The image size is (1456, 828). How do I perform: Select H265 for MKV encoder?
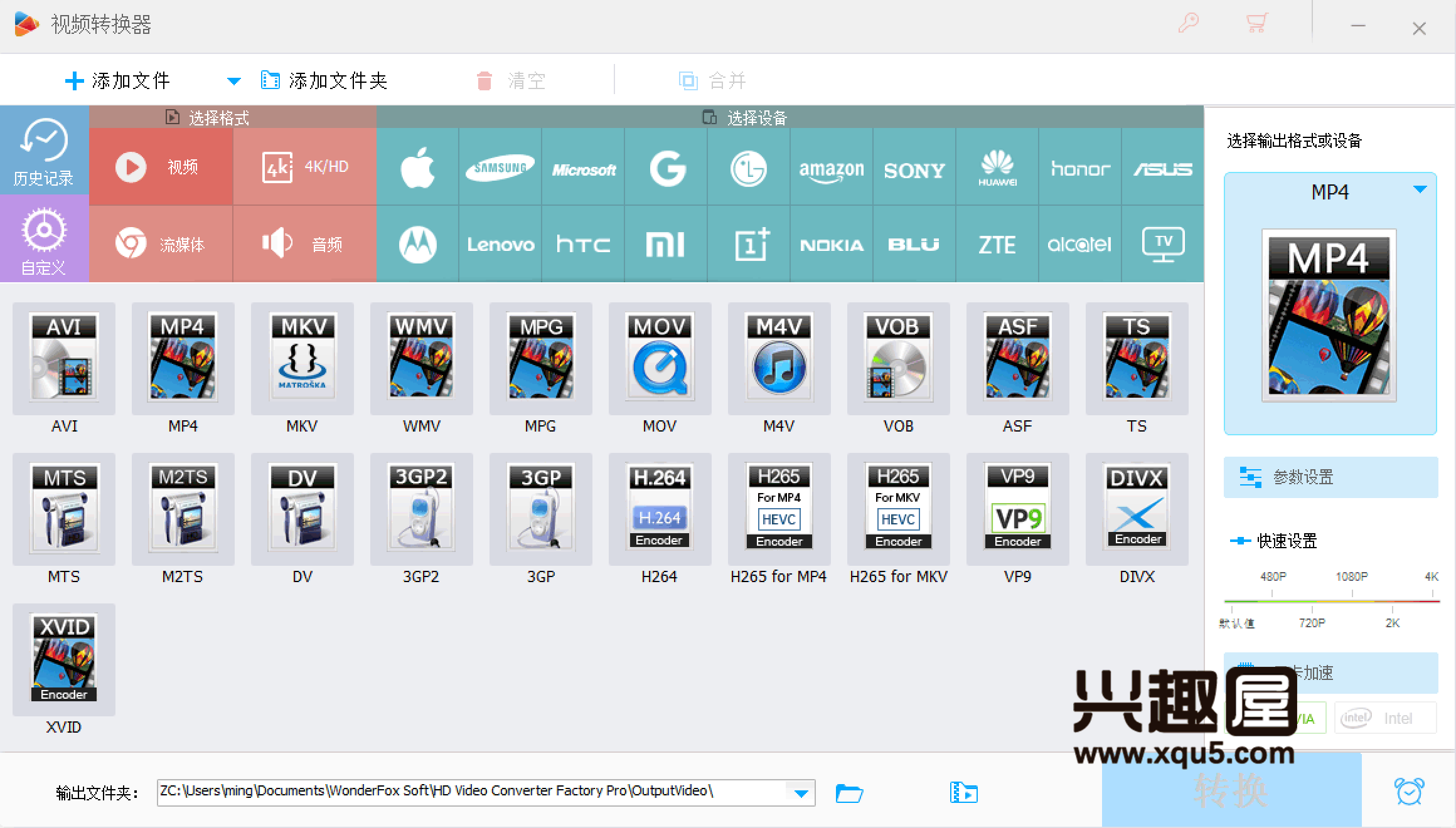(899, 509)
